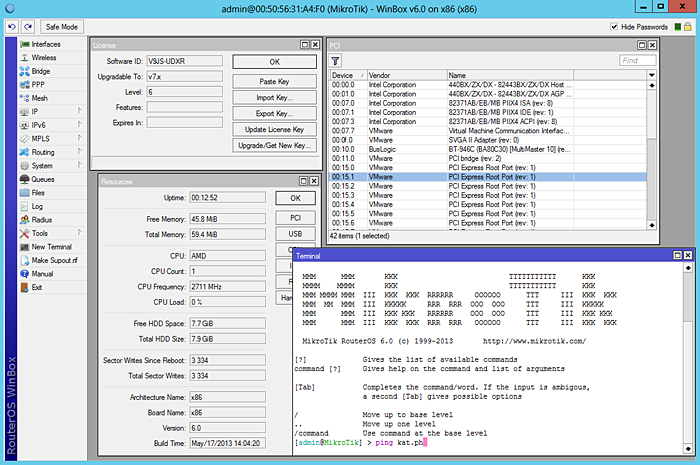Image resolution: width=700 pixels, height=465 pixels.
Task: Click the Update License Key button
Action: (274, 129)
